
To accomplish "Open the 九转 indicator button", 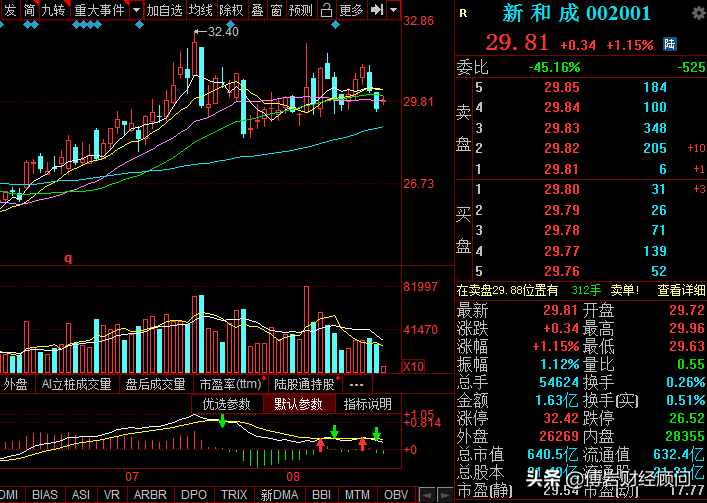I will click(x=54, y=9).
